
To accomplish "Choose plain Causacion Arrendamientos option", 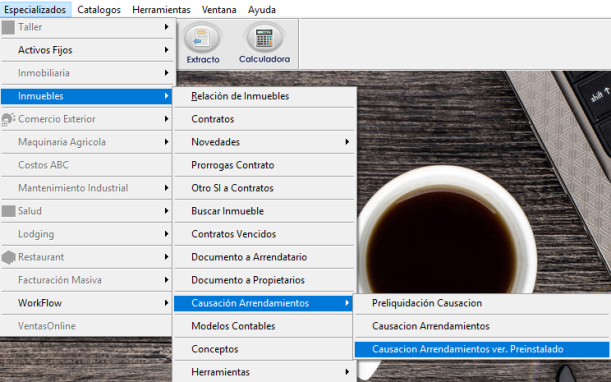I will click(x=482, y=326).
